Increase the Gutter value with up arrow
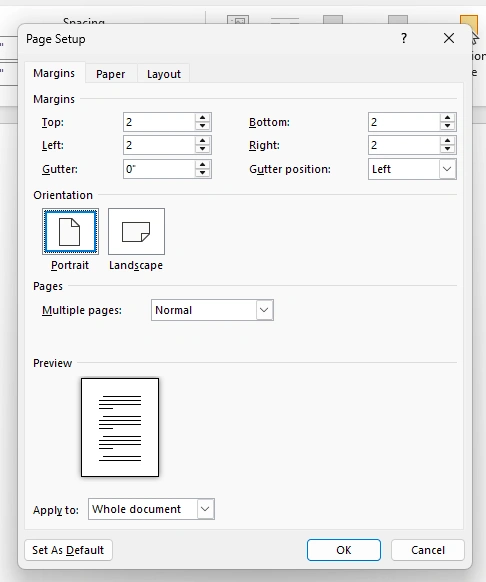Screen dimensions: 486x582 202,165
